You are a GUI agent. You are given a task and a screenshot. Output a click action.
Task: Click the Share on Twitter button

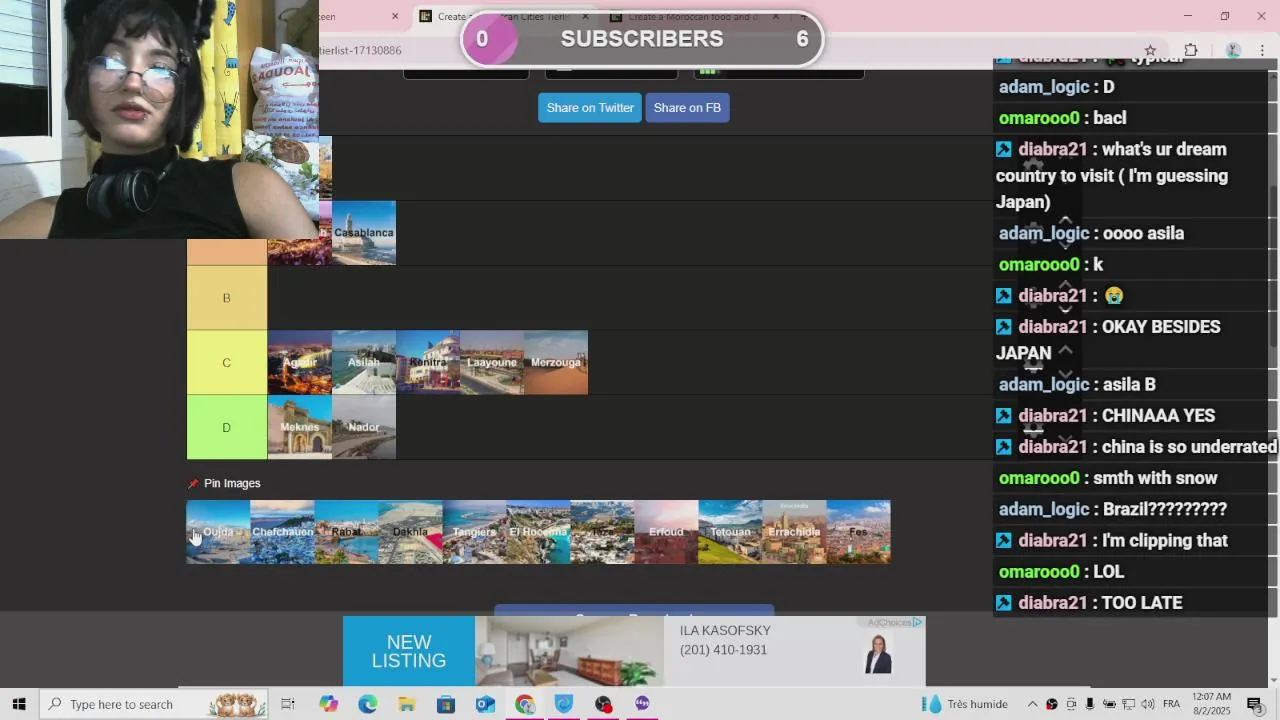(x=590, y=108)
